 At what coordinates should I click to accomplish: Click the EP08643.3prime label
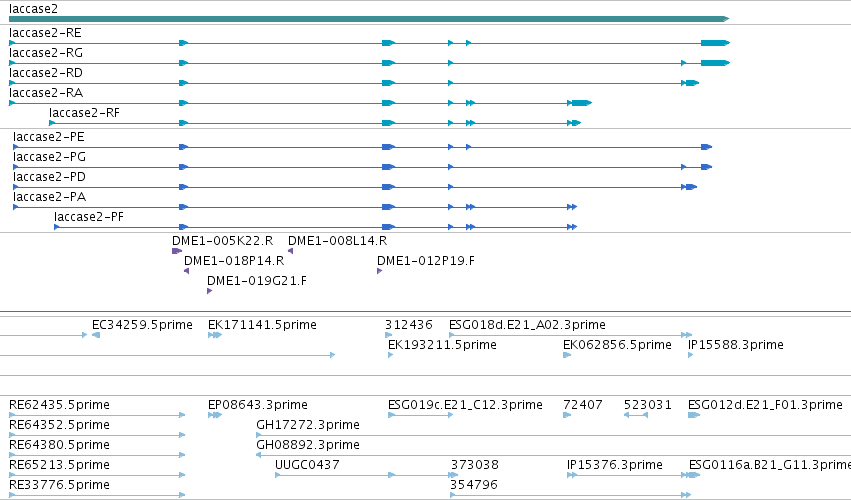[258, 405]
